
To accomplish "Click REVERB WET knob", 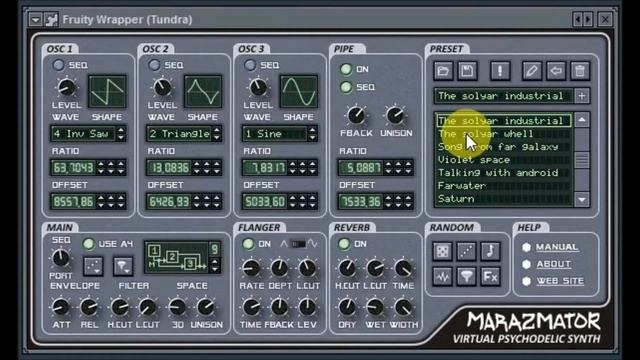I will pyautogui.click(x=375, y=307).
